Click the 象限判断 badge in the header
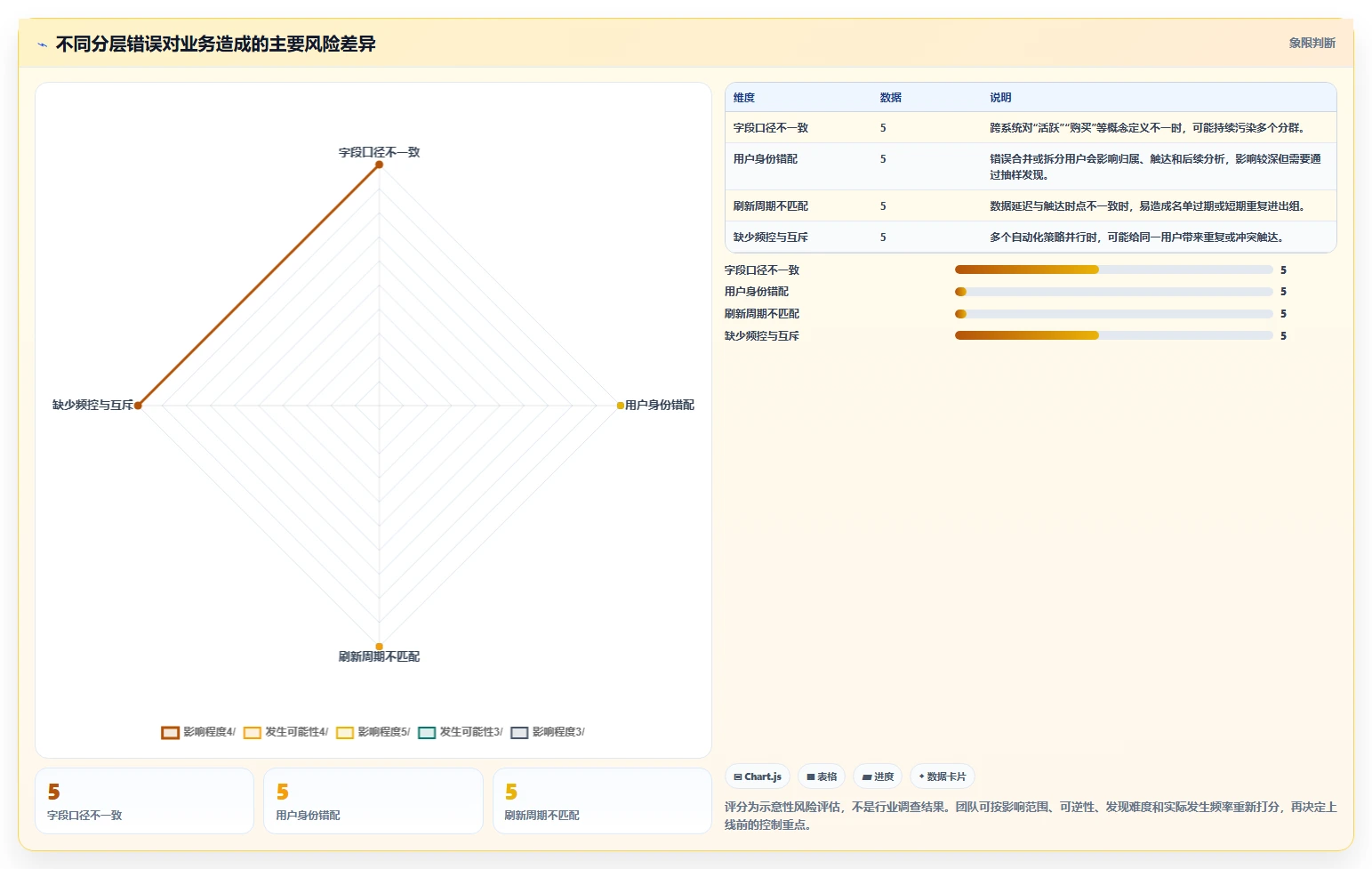The image size is (1372, 869). pos(1312,43)
